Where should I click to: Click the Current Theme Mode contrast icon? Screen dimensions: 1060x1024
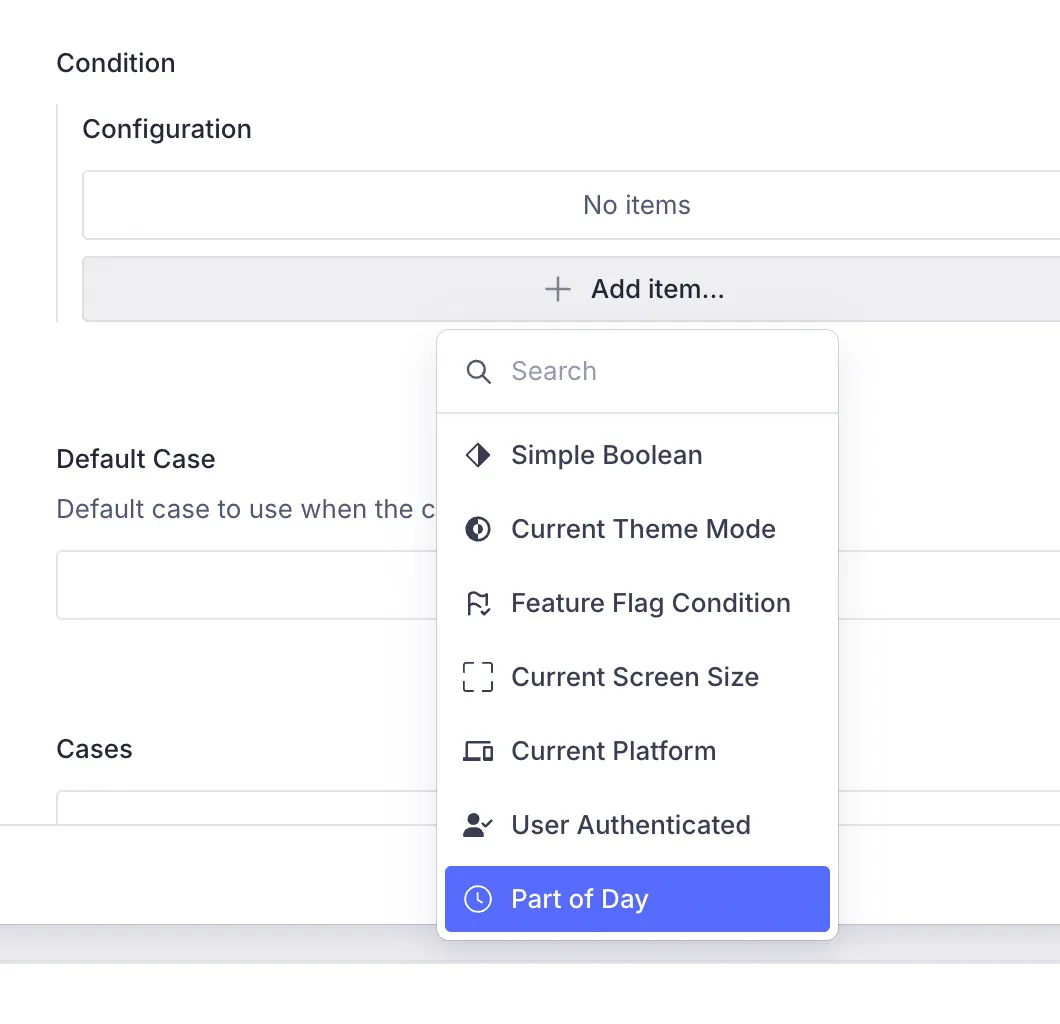point(478,529)
